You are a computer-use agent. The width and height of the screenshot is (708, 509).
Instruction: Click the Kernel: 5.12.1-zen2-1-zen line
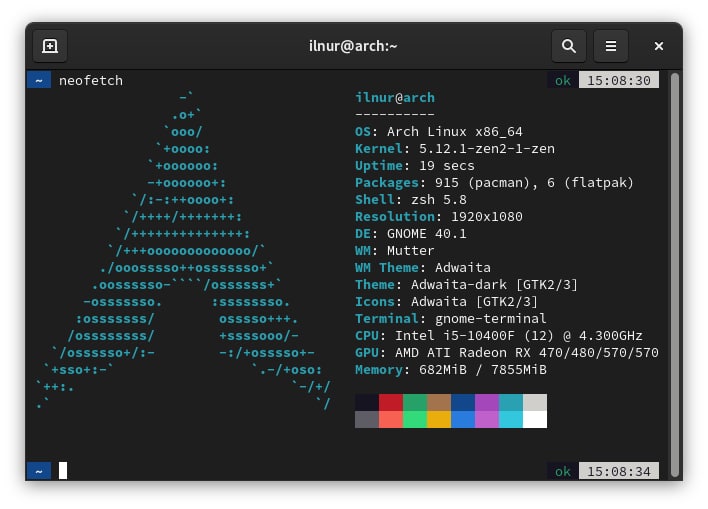(455, 149)
